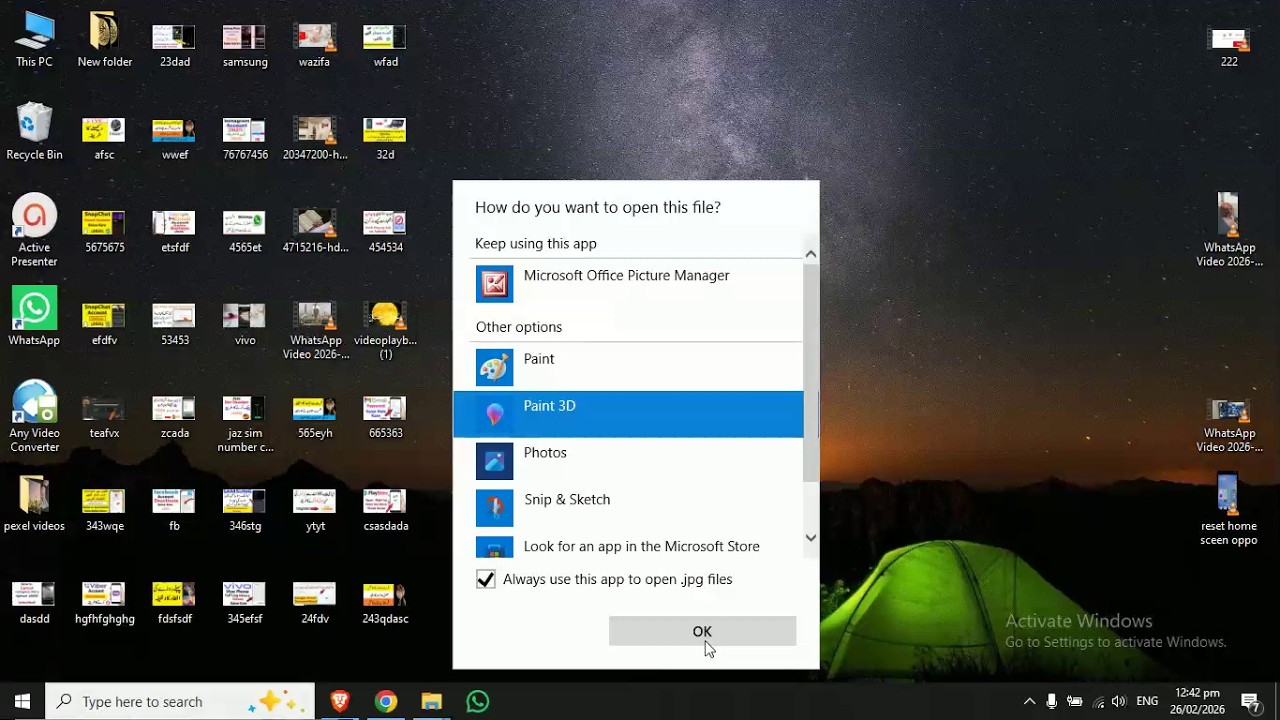Select the fb file thumbnail
1280x720 pixels.
[x=174, y=510]
